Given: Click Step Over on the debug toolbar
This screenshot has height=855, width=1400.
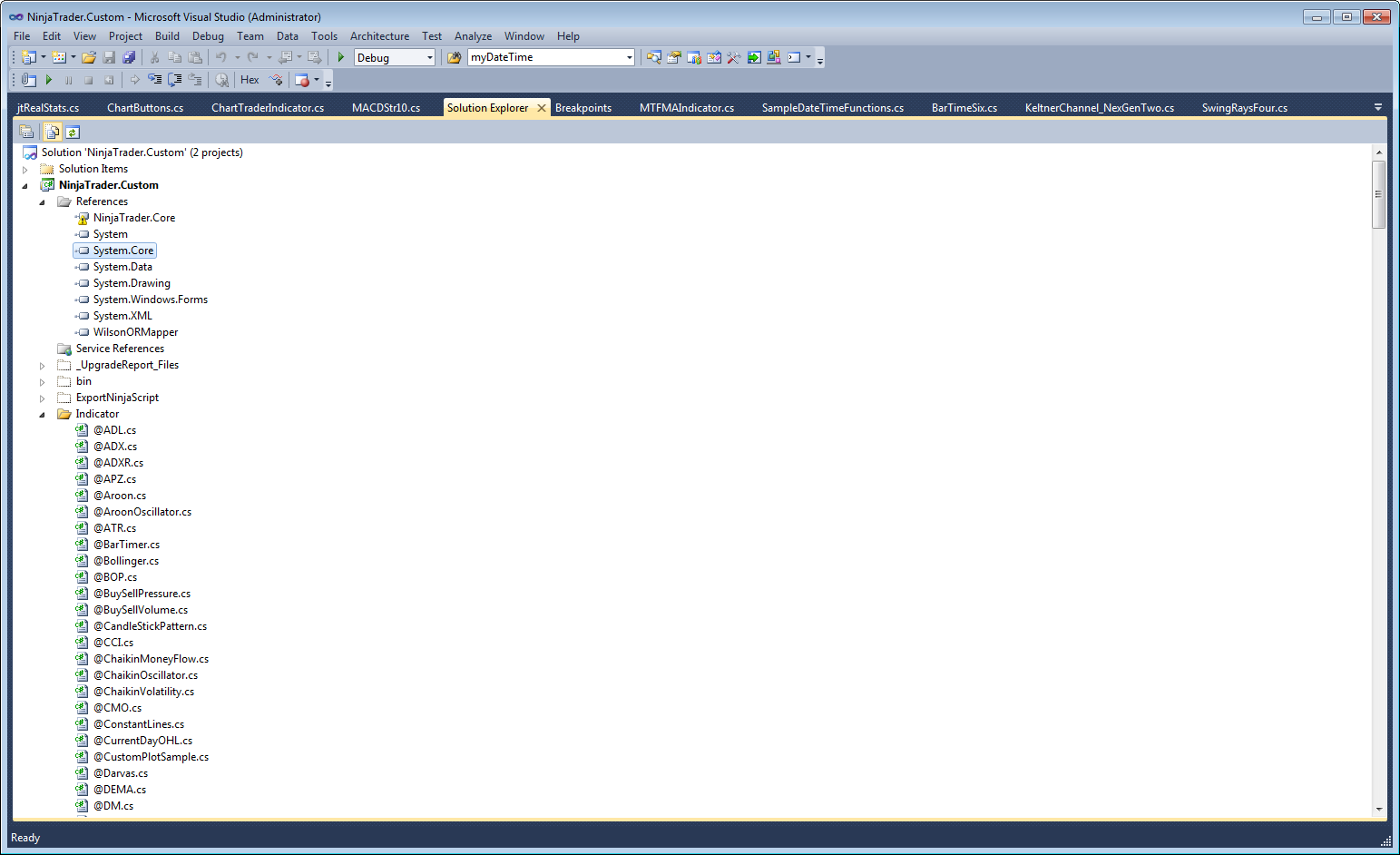Looking at the screenshot, I should click(x=175, y=80).
